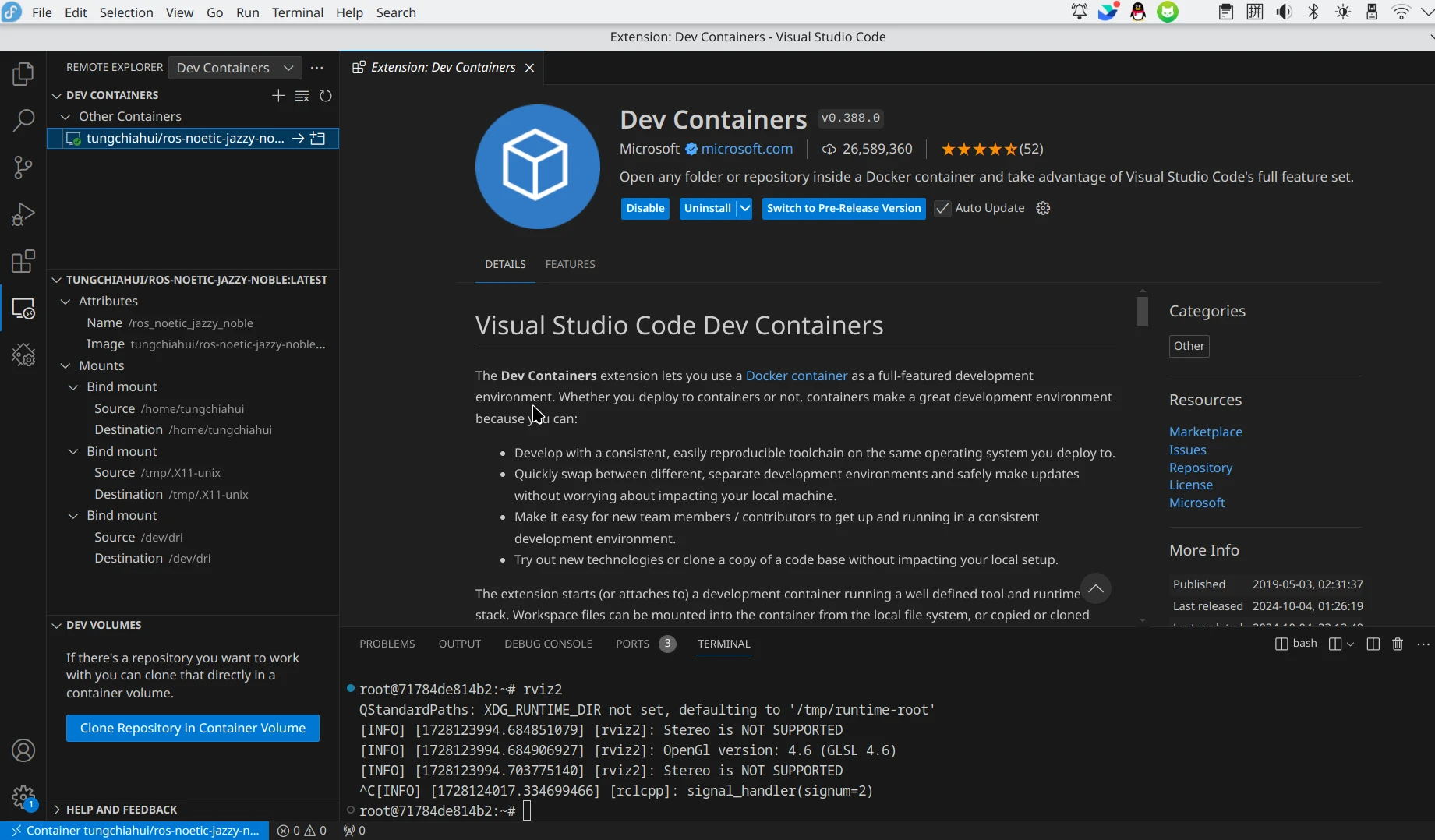The image size is (1435, 840).
Task: Open the notifications bell tray icon
Action: coord(1080,12)
